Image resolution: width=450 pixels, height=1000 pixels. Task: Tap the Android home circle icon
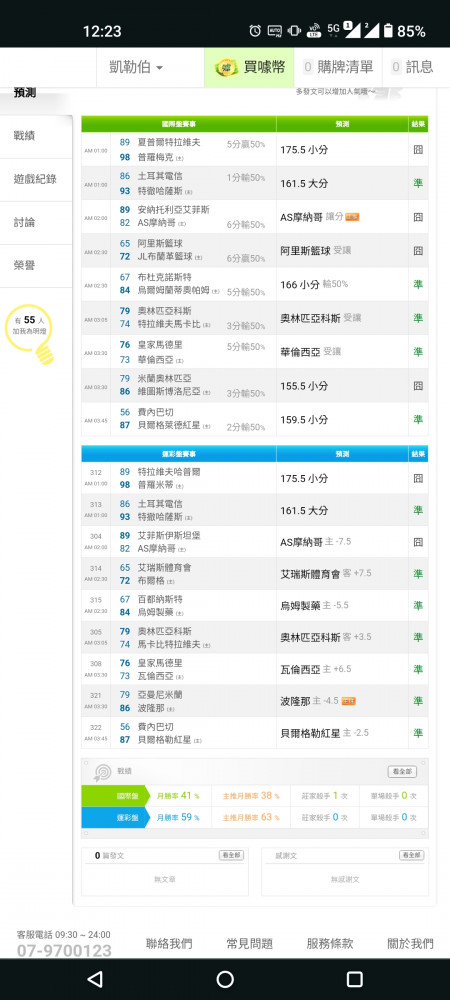pos(225,979)
